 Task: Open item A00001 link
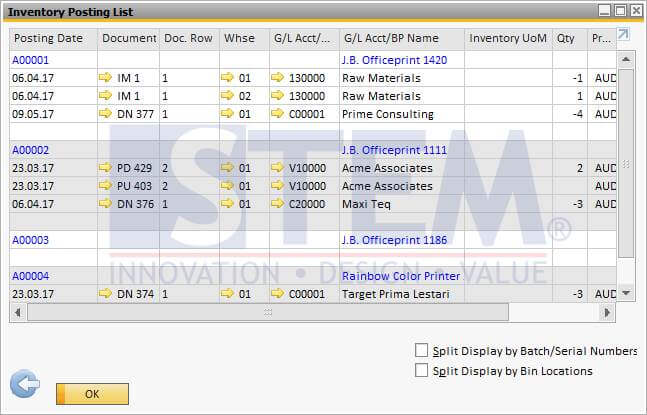(31, 60)
